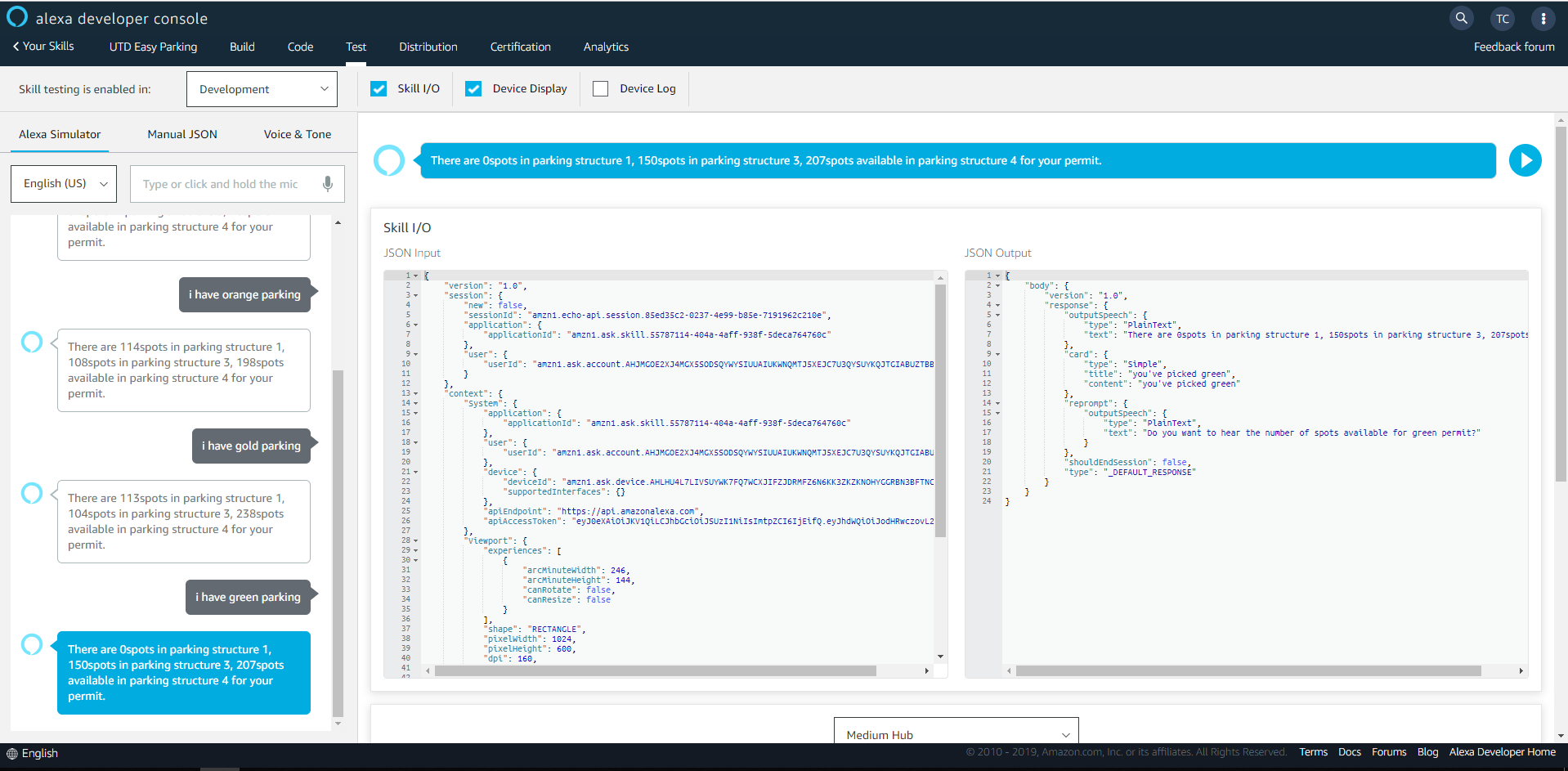Go to the Analytics tab

pyautogui.click(x=607, y=47)
